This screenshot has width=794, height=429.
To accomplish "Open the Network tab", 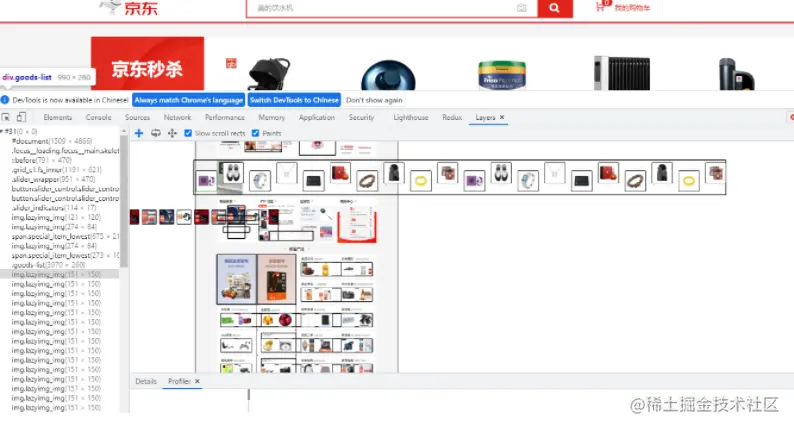I will click(177, 117).
